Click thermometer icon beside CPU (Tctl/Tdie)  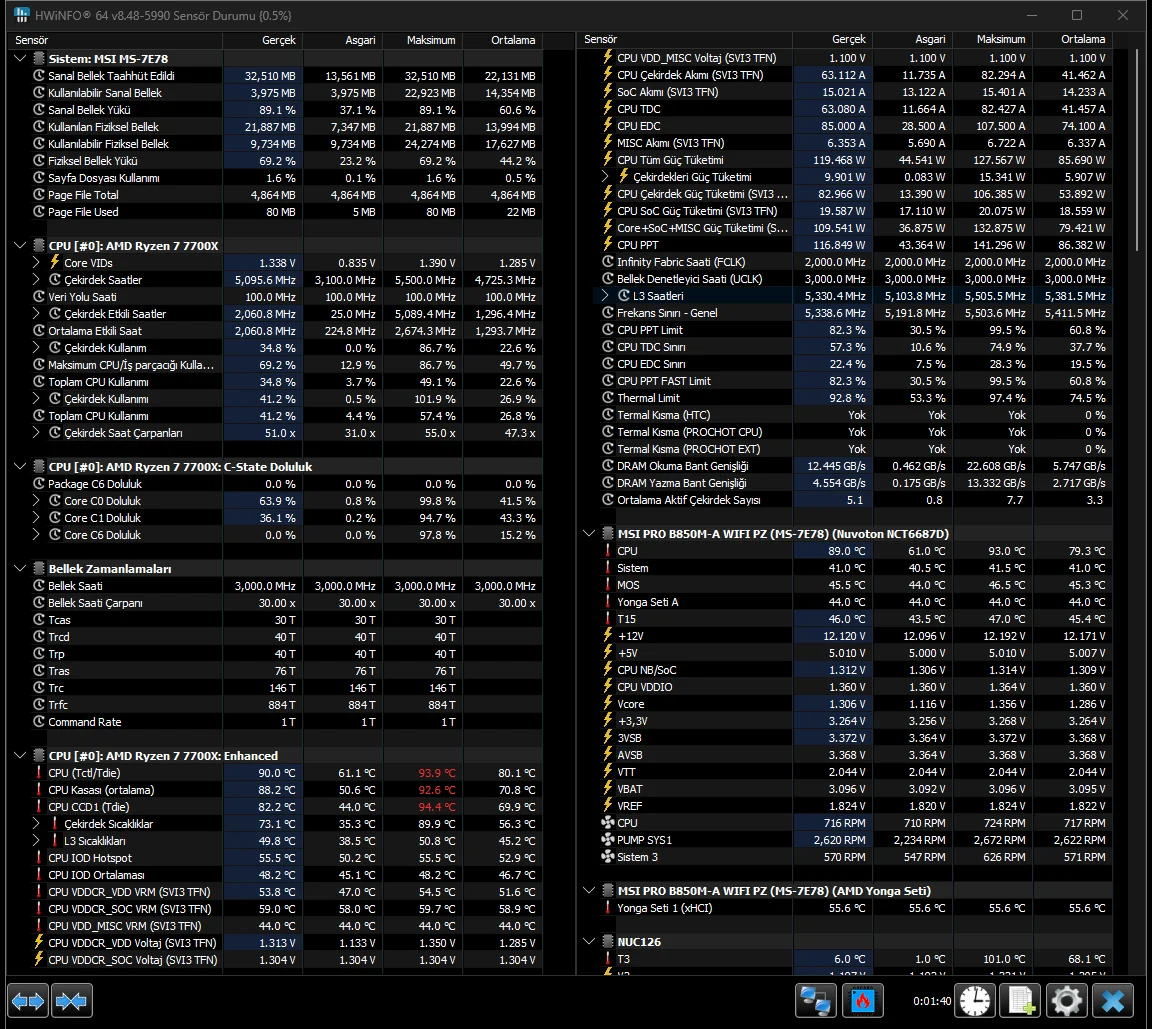[x=39, y=773]
